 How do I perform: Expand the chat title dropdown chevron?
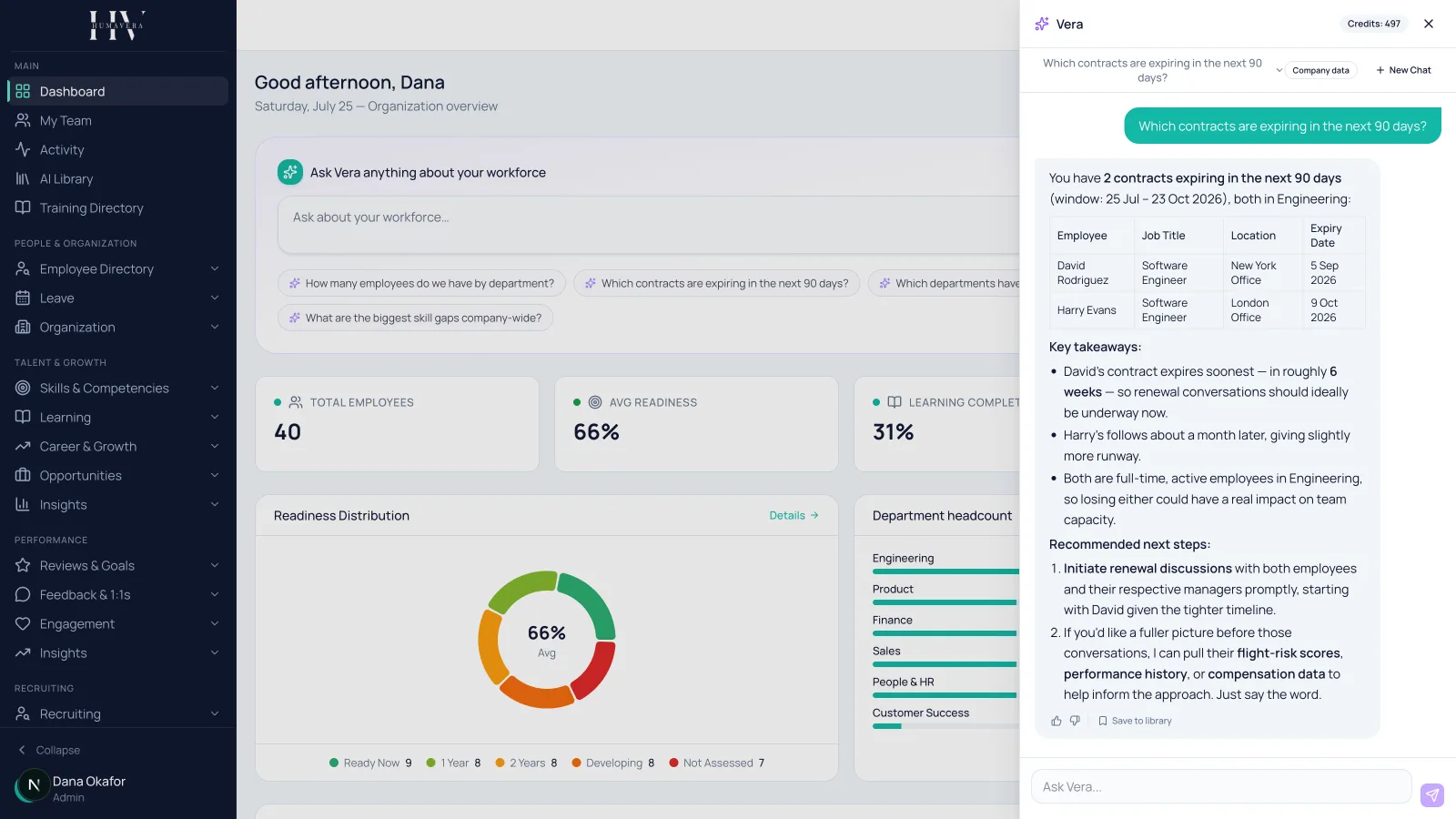pyautogui.click(x=1279, y=70)
